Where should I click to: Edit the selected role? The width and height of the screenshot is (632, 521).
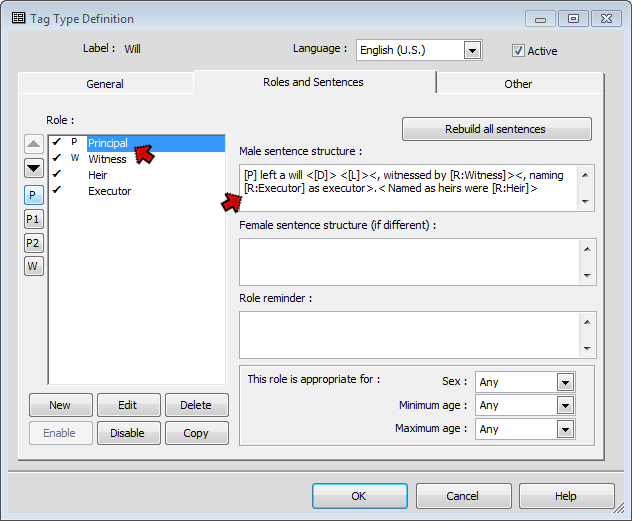tap(129, 405)
